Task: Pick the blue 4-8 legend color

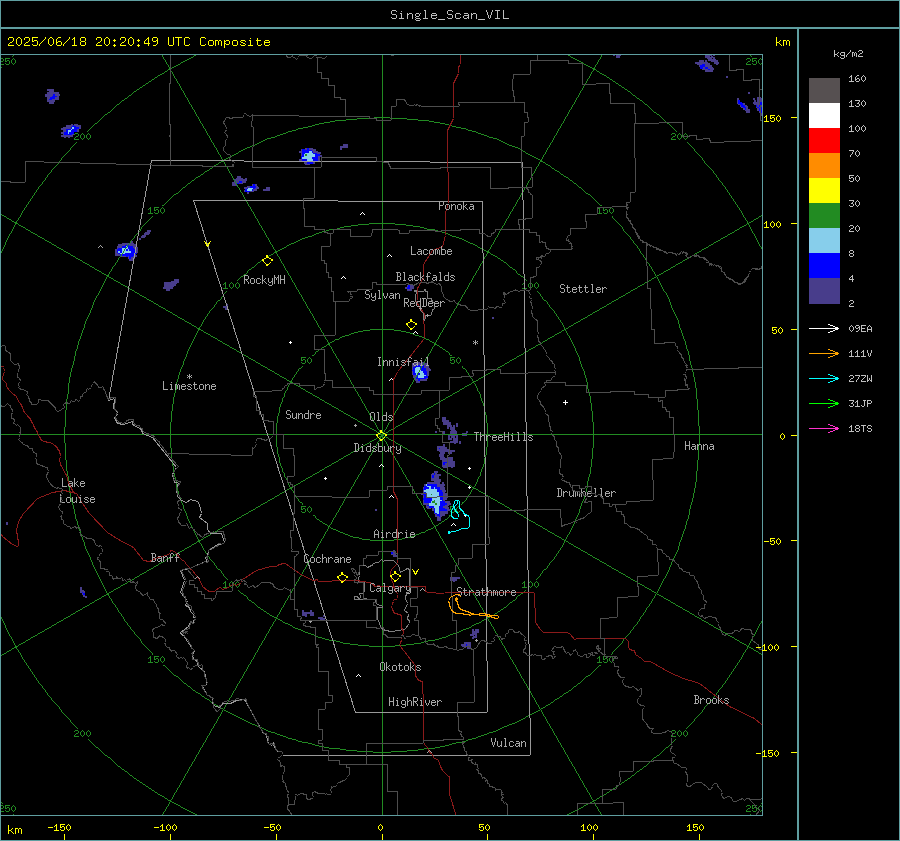Action: coord(824,265)
